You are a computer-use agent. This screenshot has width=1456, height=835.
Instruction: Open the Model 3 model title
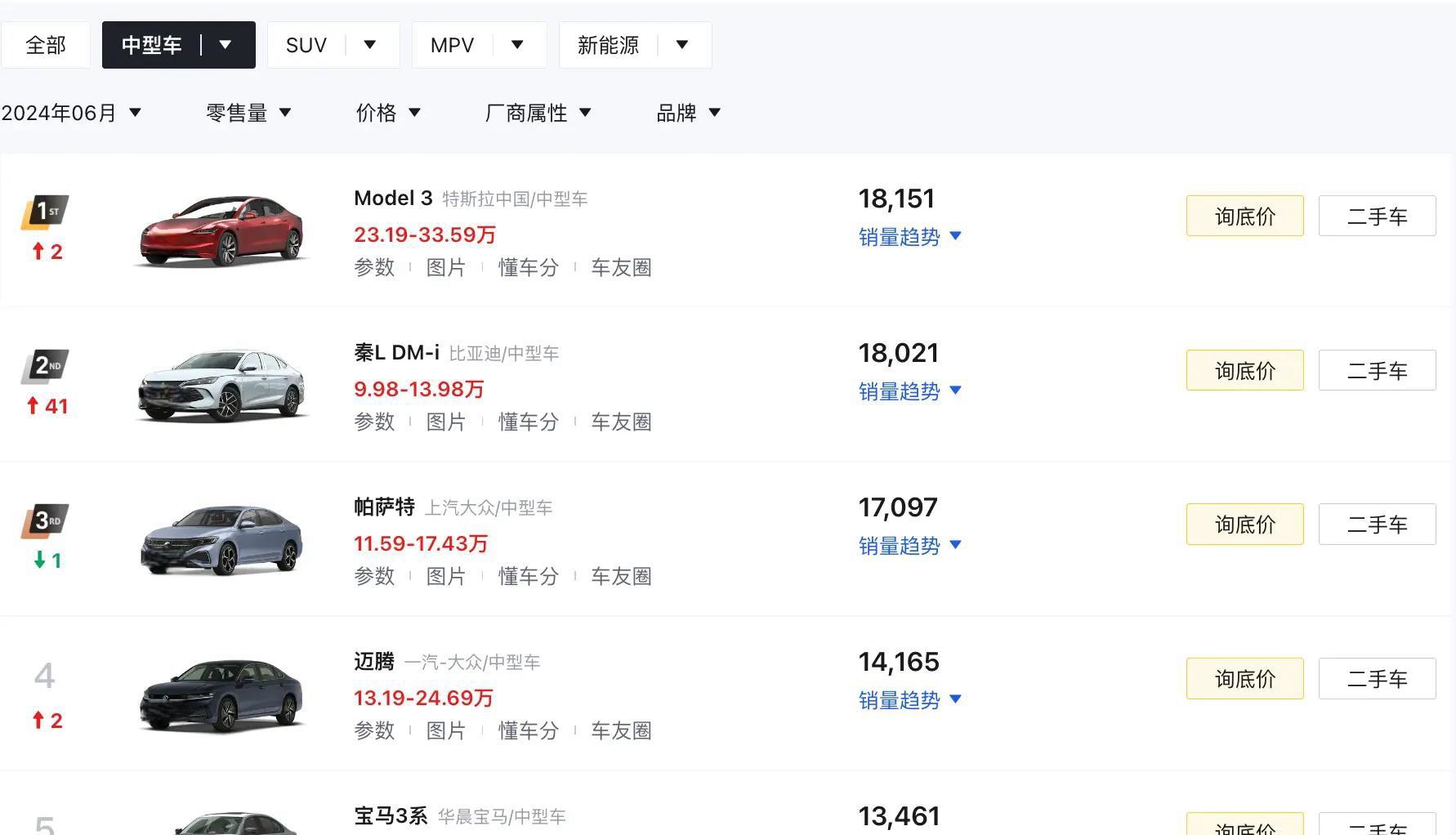click(x=393, y=199)
